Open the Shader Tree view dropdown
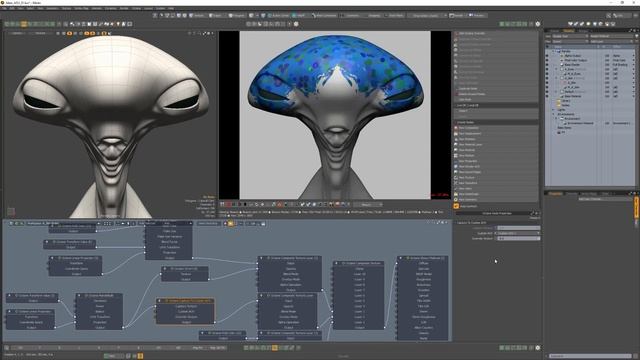Image resolution: width=640 pixels, height=360 pixels. click(570, 36)
